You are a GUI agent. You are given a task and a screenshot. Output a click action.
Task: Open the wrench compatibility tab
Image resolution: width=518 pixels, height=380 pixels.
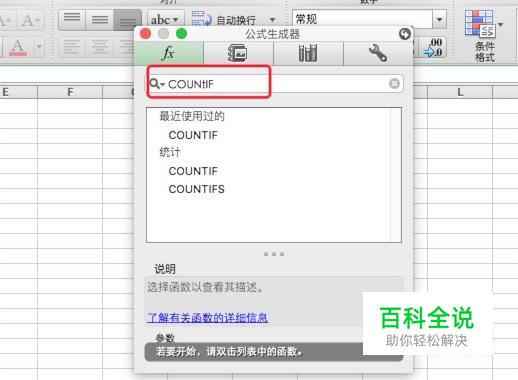(378, 53)
